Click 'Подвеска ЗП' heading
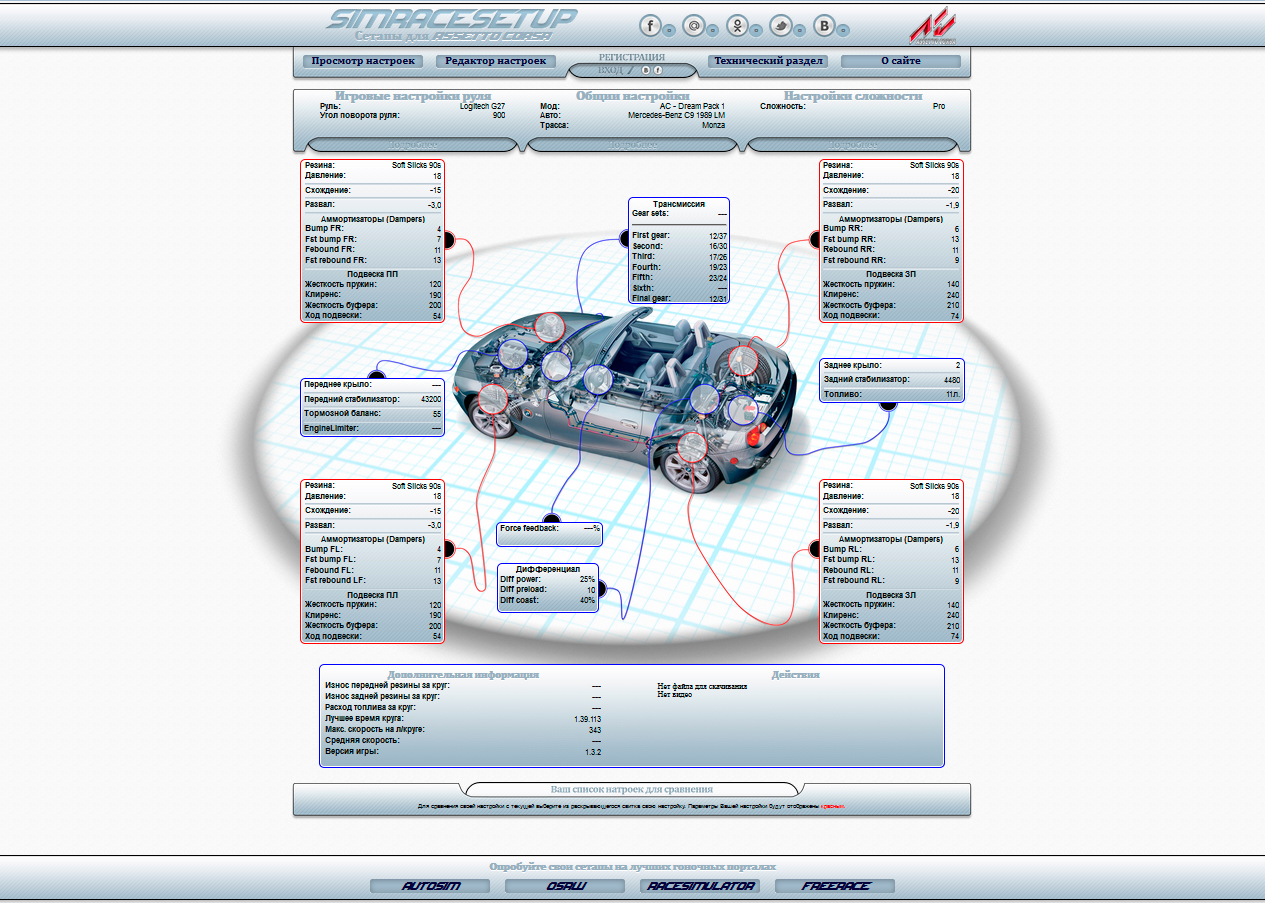The width and height of the screenshot is (1265, 903). click(x=891, y=273)
